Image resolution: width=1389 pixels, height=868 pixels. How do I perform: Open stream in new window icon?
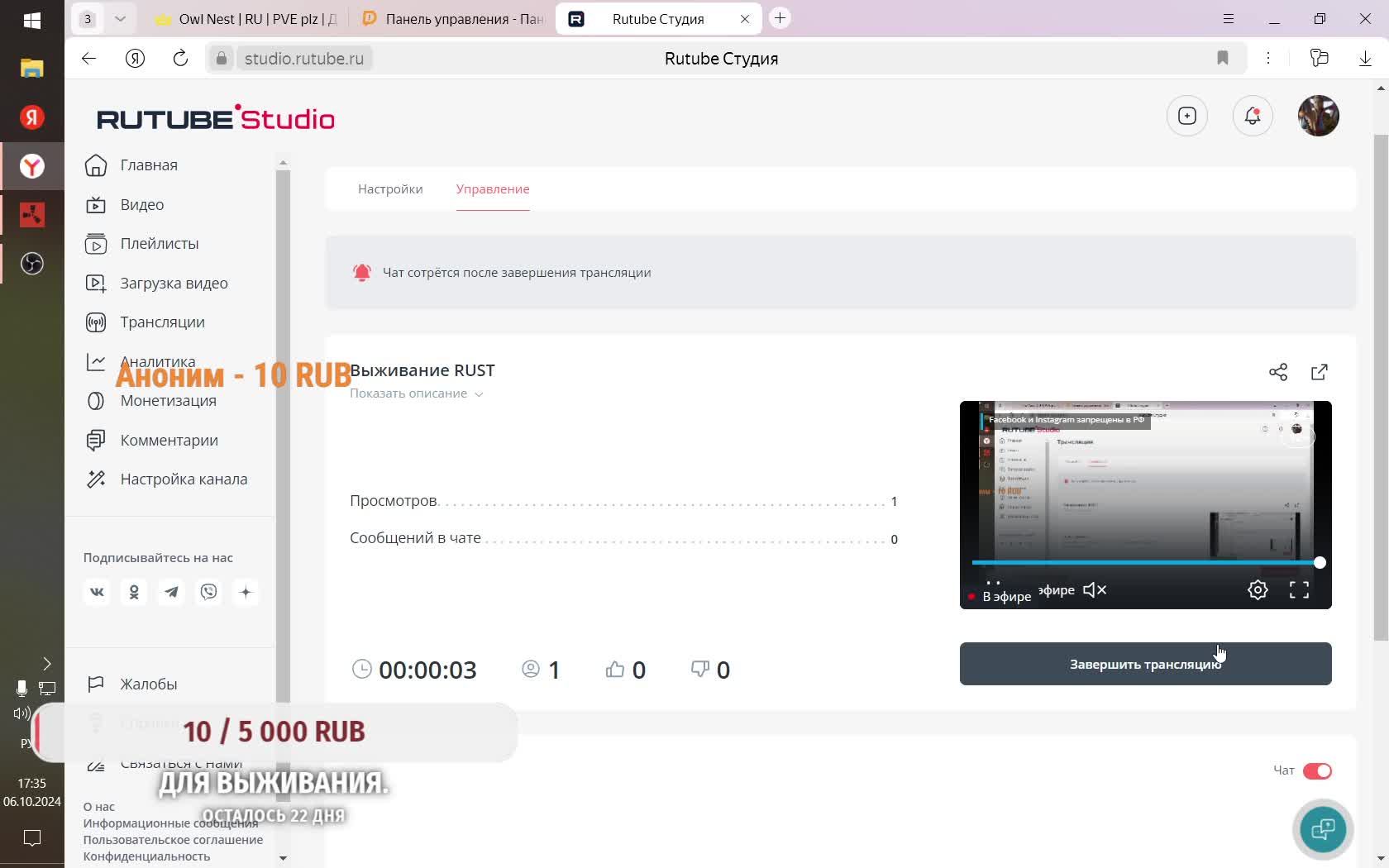(1320, 372)
